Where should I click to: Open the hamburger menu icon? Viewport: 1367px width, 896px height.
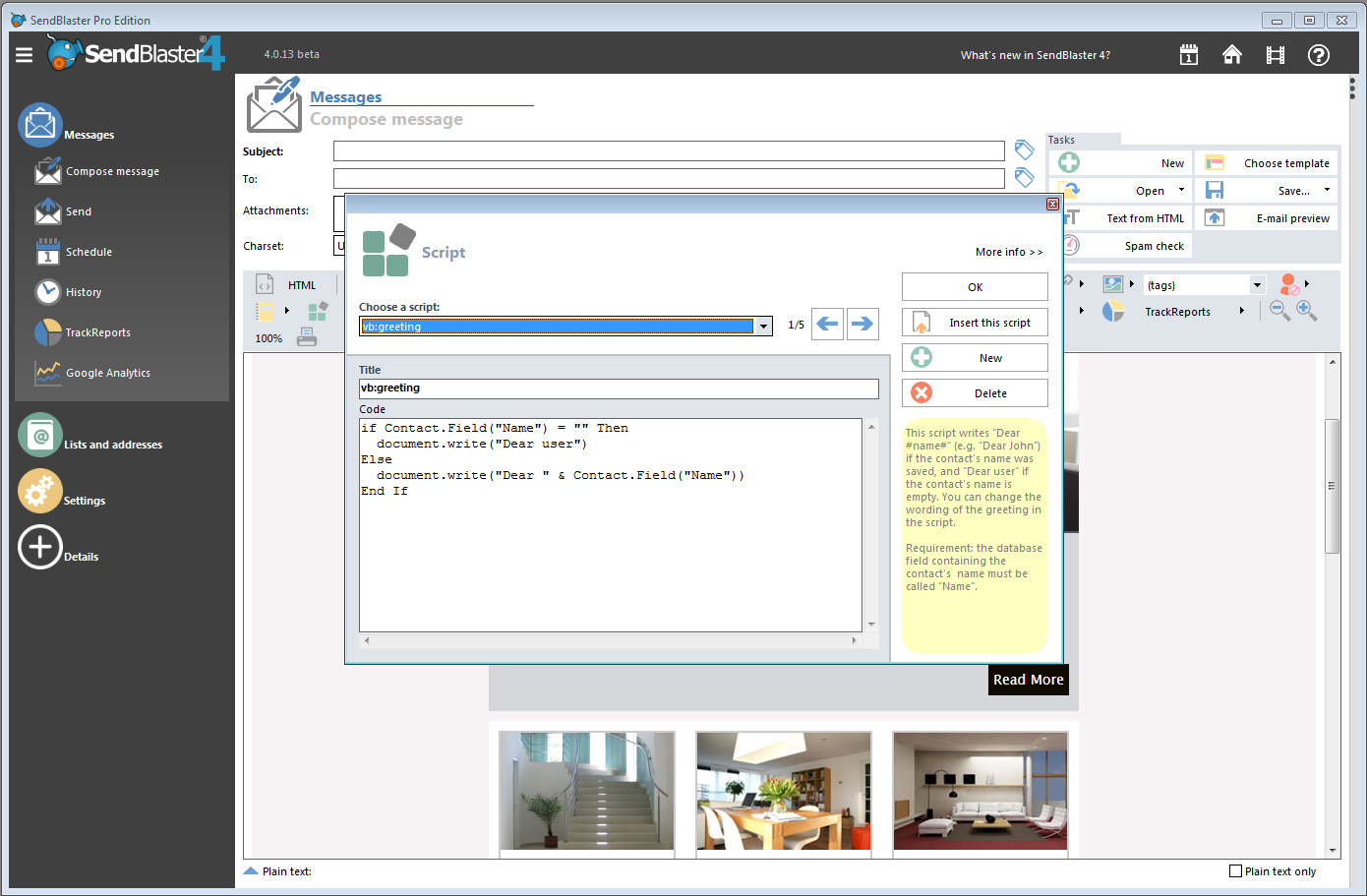coord(24,55)
